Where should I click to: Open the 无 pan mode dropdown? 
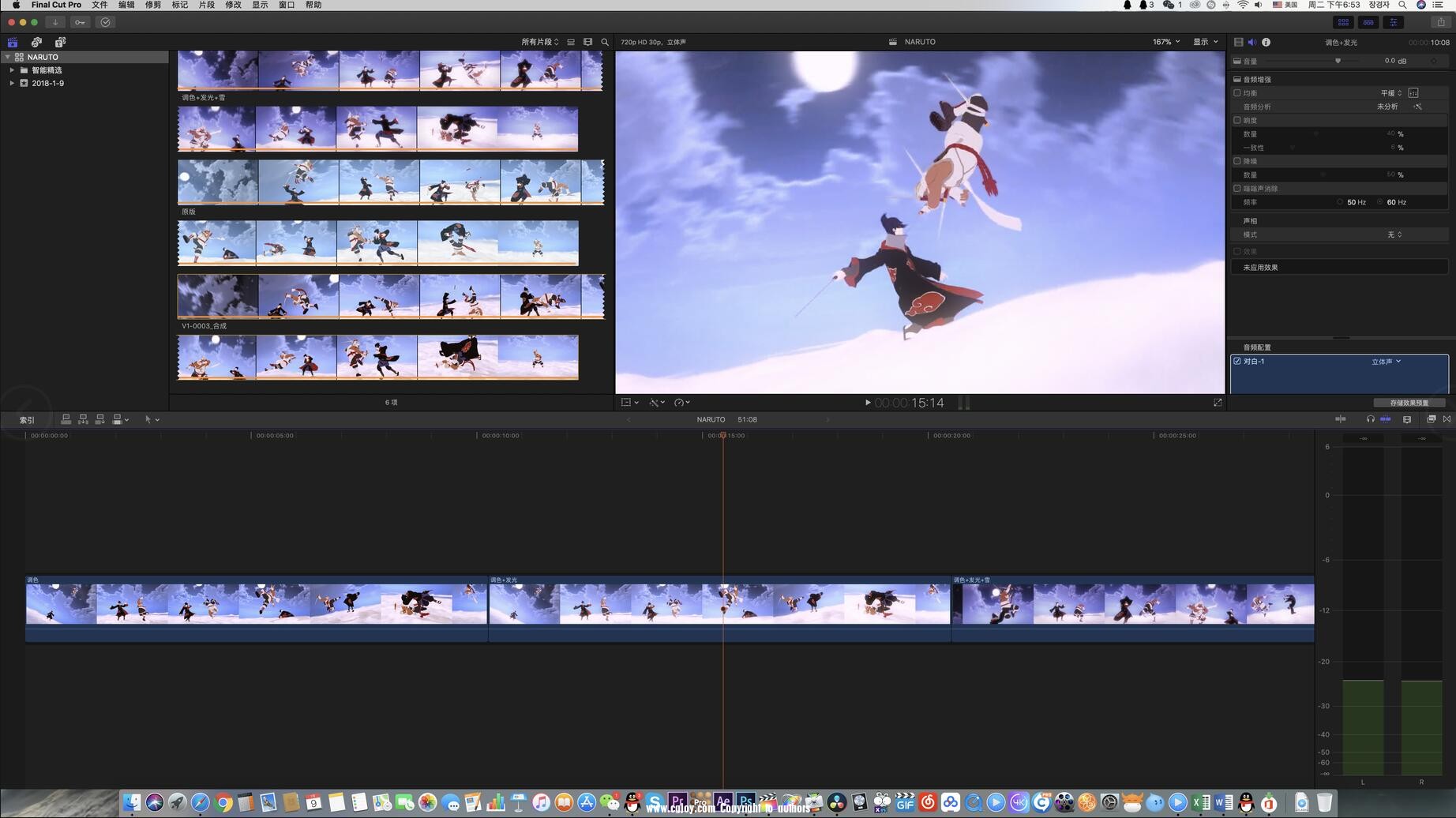[1395, 235]
